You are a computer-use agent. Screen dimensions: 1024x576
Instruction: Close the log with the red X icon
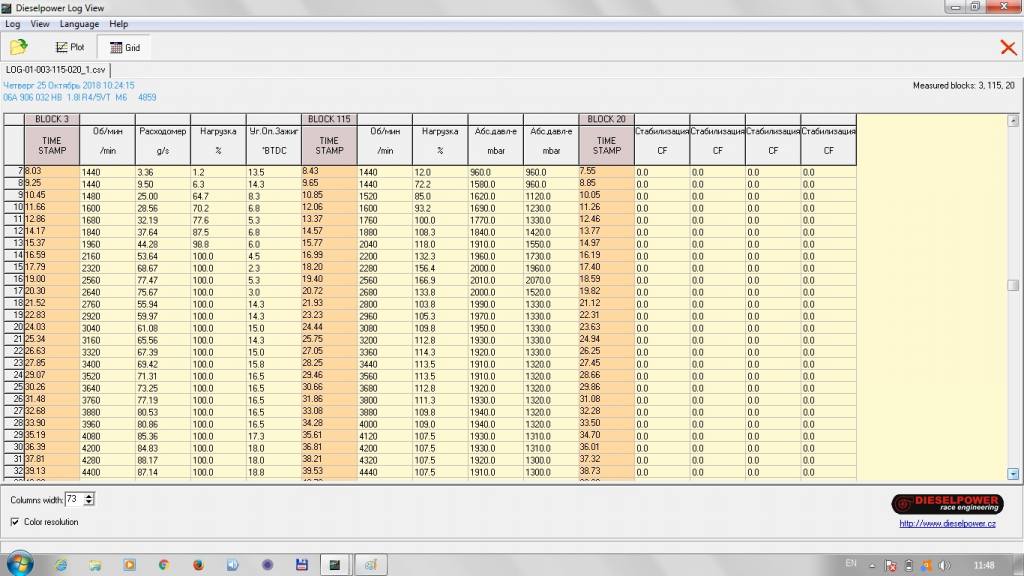coord(1008,47)
